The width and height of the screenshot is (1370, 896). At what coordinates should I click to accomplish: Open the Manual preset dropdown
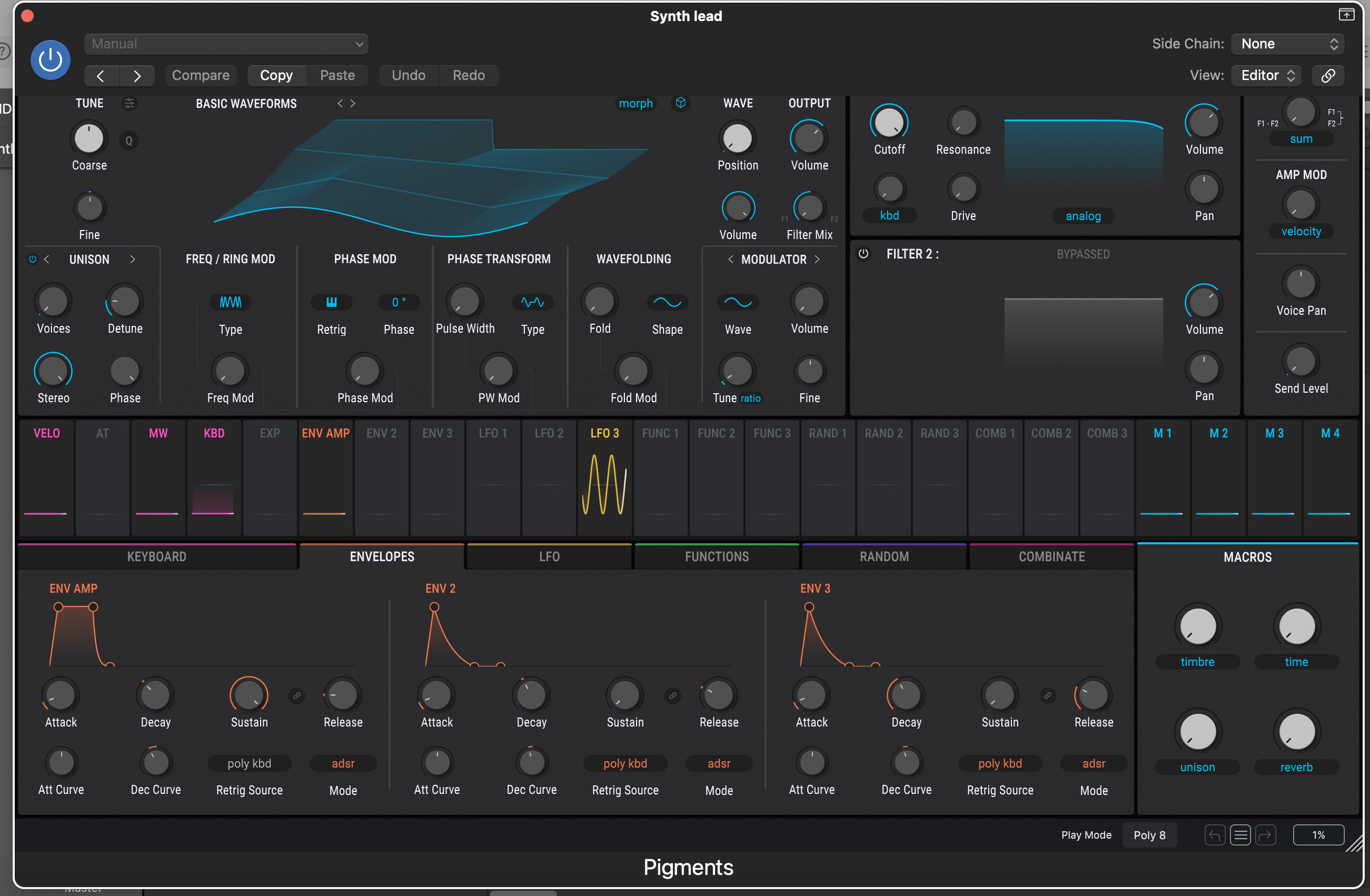point(226,44)
